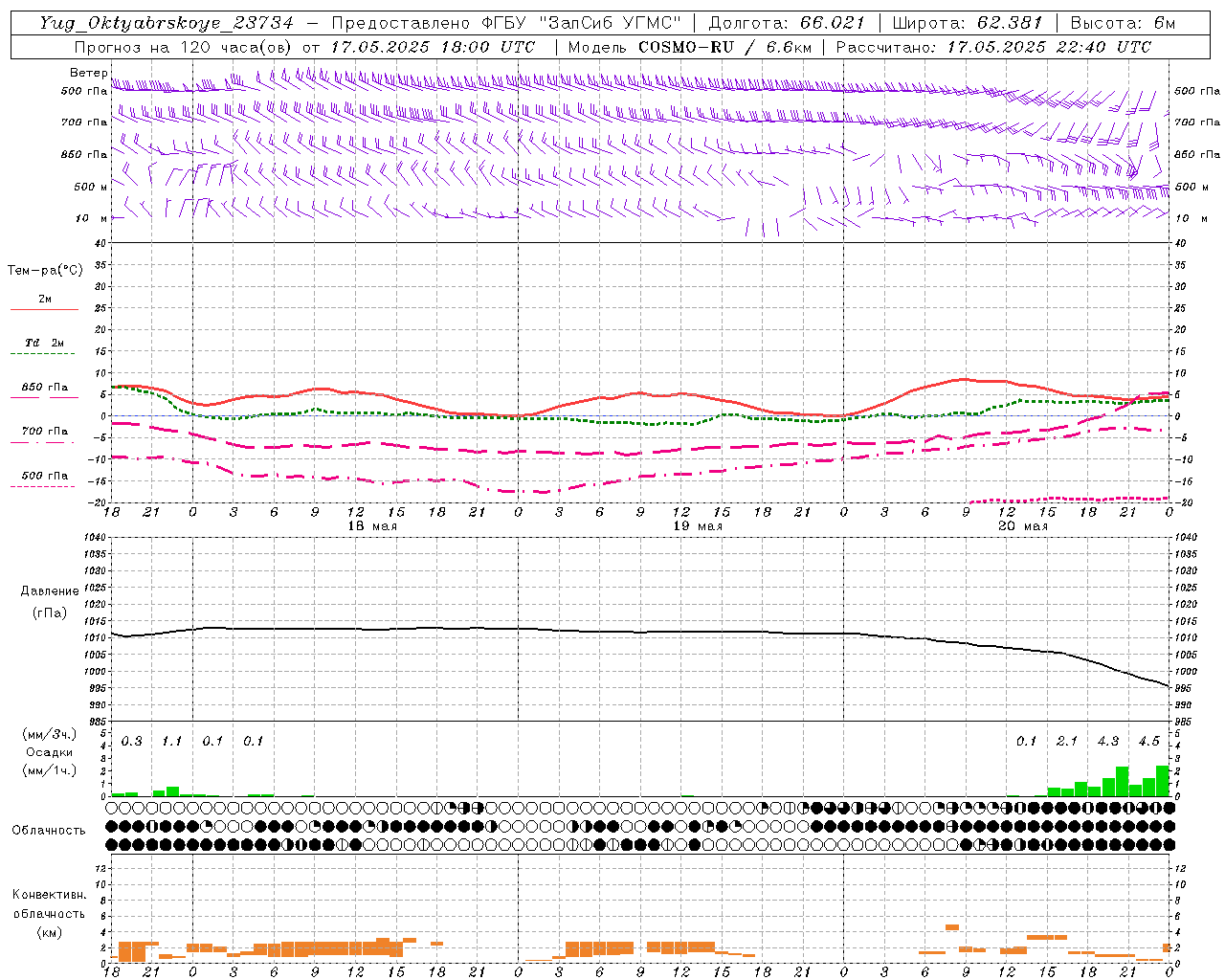This screenshot has width=1225, height=980.
Task: Click the 1.1 precipitation total
Action: click(172, 742)
